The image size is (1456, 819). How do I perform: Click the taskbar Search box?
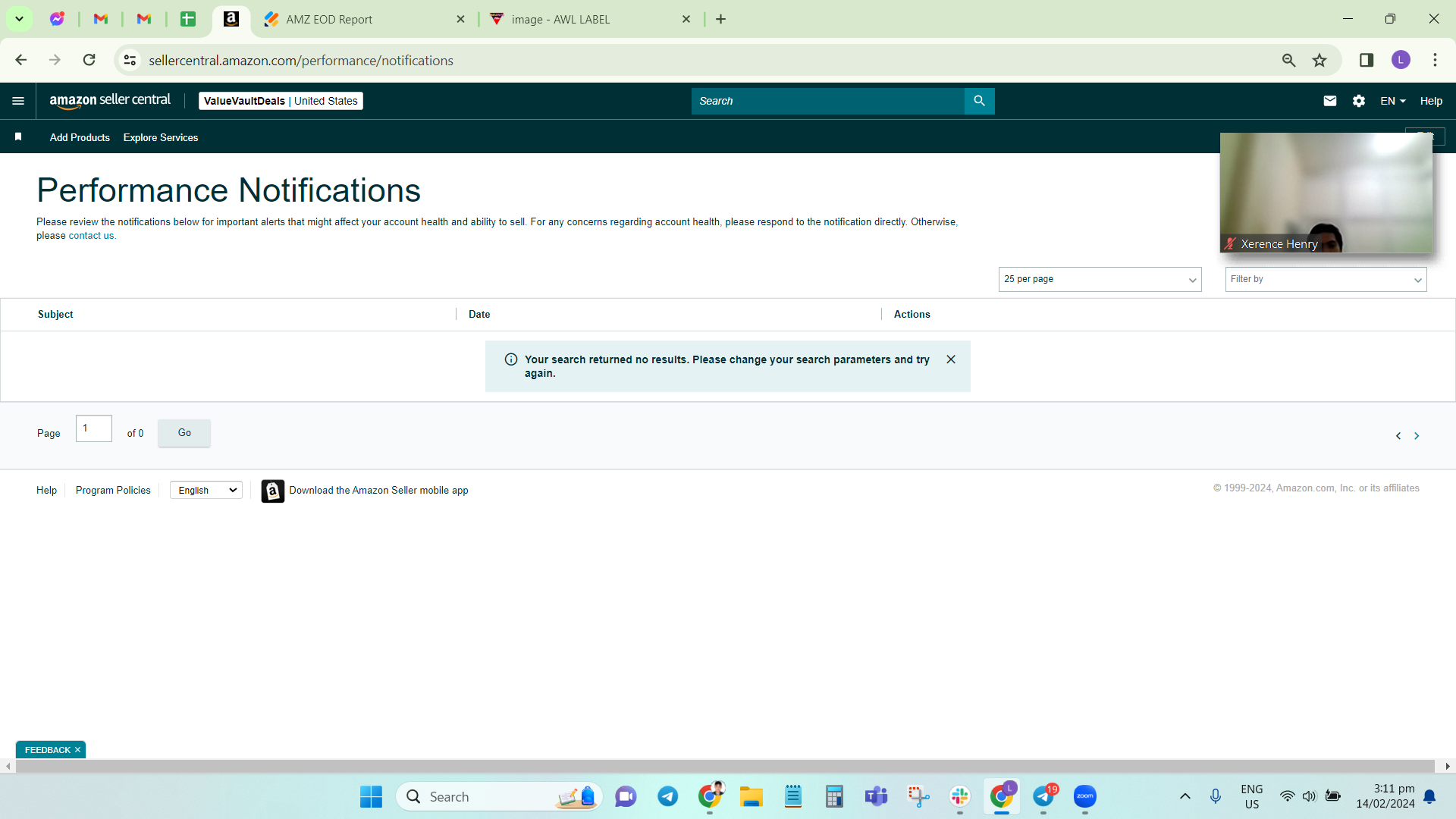click(x=499, y=797)
